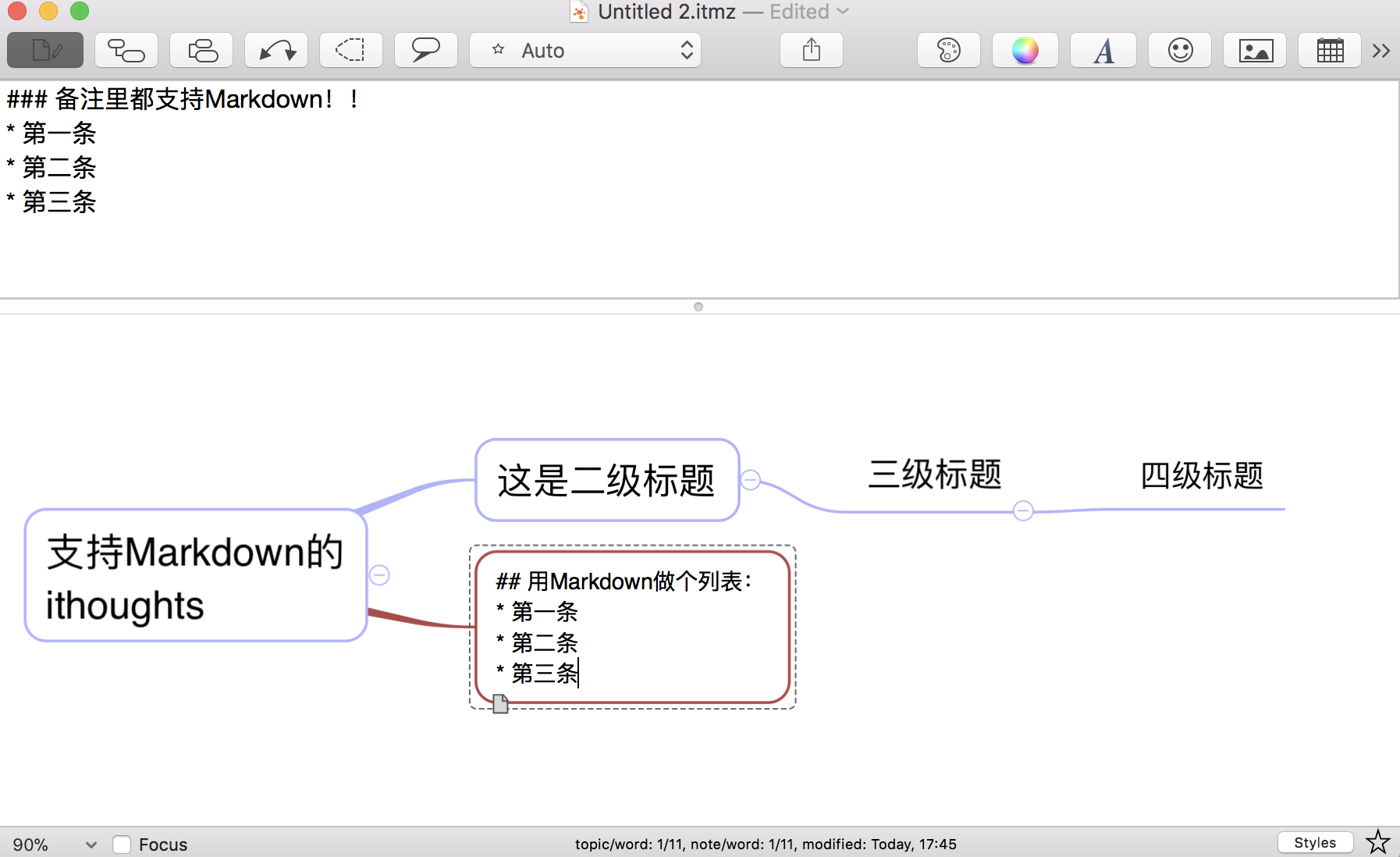This screenshot has width=1400, height=857.
Task: Click the calendar date toolbar button
Action: point(1330,51)
